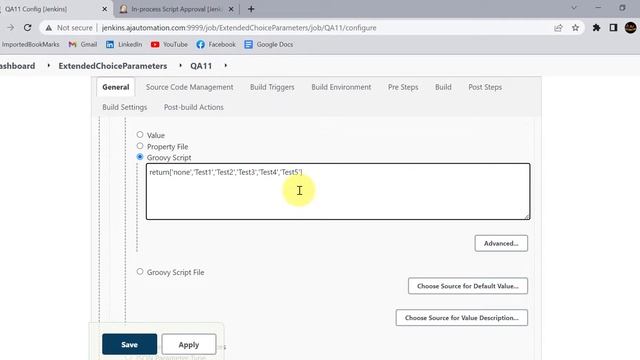
Task: Restore down the browser window
Action: pos(622,8)
